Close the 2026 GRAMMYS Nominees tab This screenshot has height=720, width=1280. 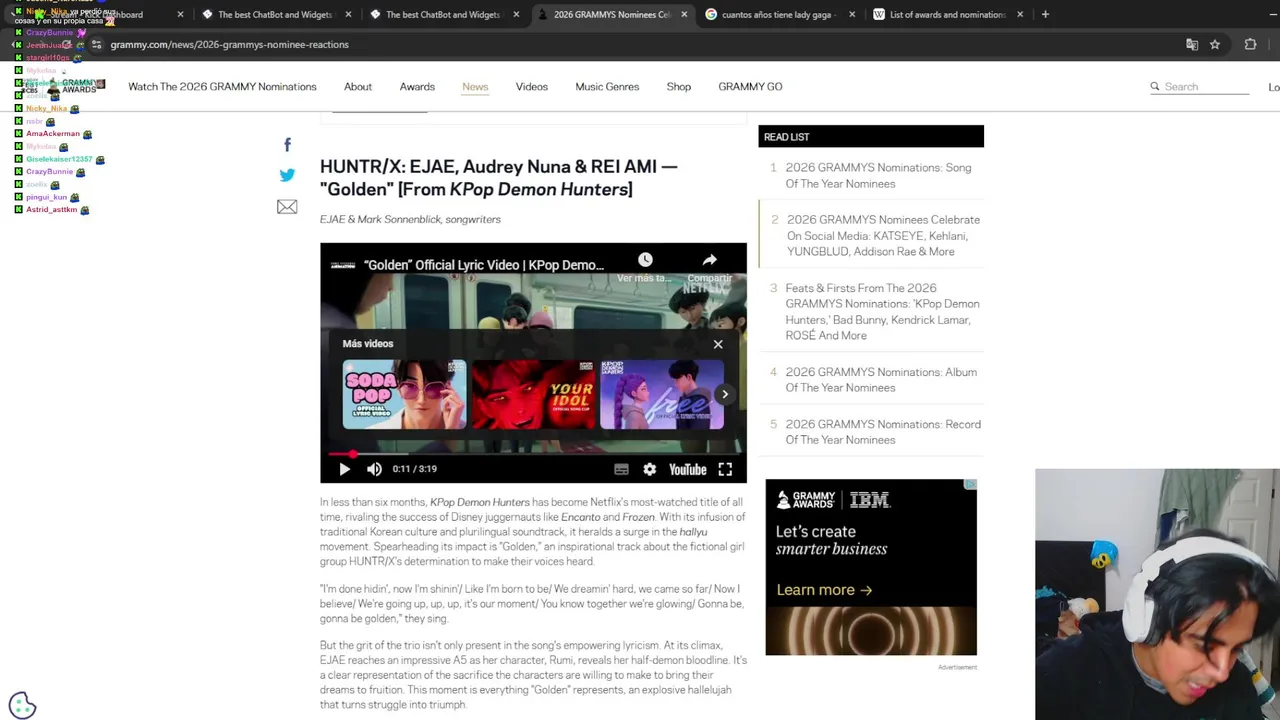[684, 15]
